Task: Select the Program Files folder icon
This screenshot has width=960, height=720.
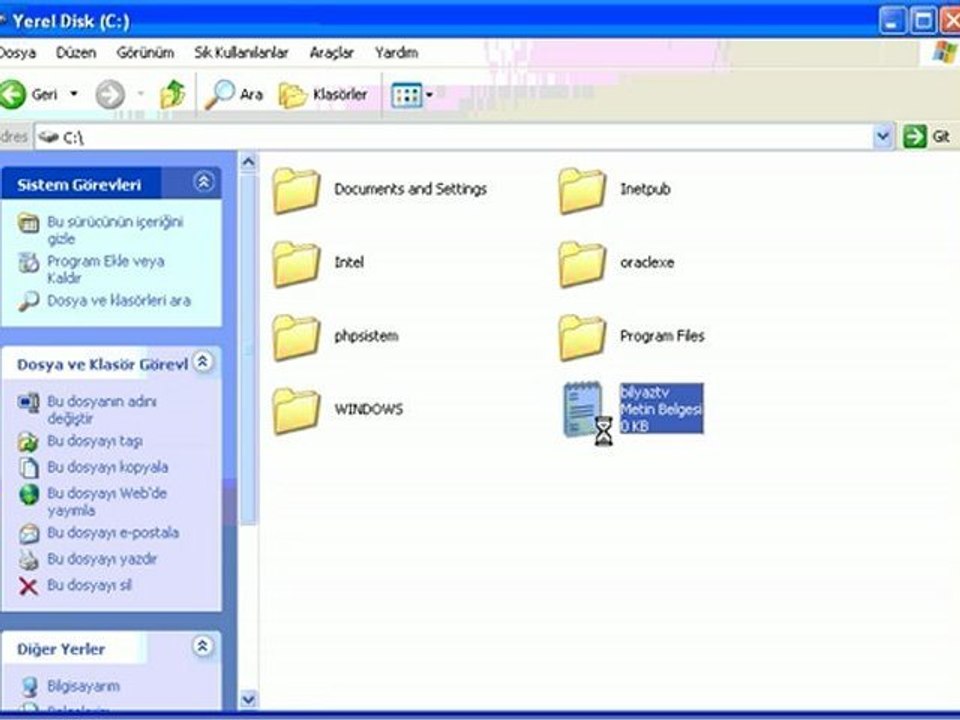Action: 582,337
